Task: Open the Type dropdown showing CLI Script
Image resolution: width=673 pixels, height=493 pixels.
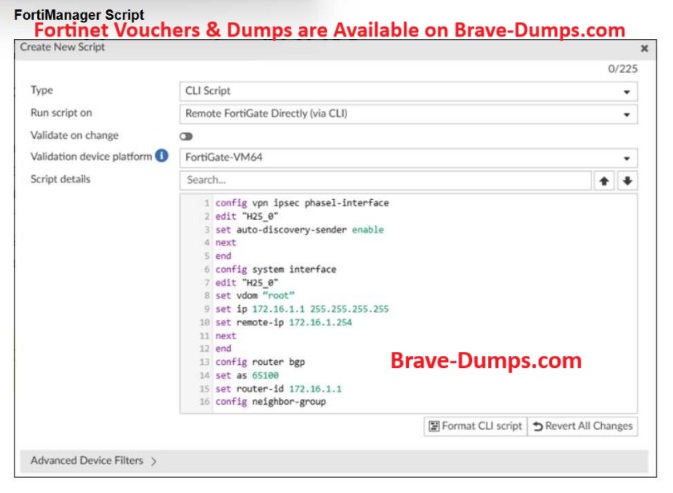Action: coord(408,91)
